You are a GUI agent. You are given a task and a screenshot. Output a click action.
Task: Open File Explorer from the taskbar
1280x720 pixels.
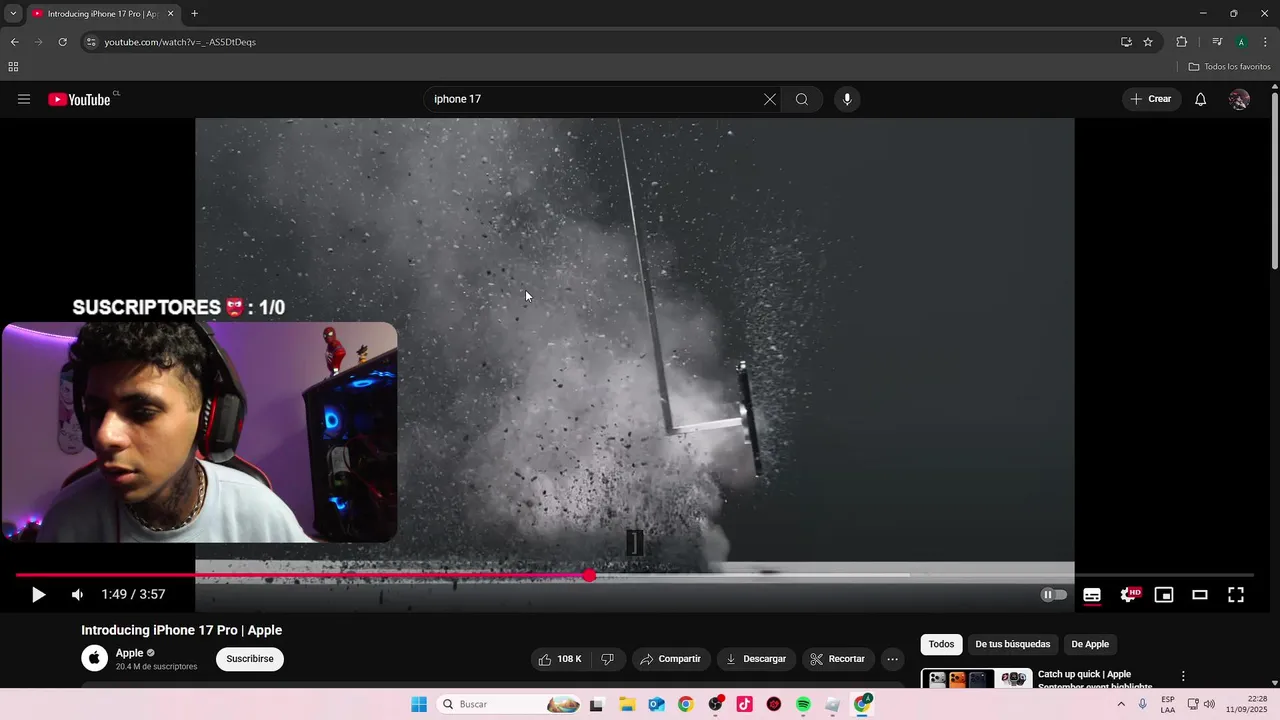point(626,704)
